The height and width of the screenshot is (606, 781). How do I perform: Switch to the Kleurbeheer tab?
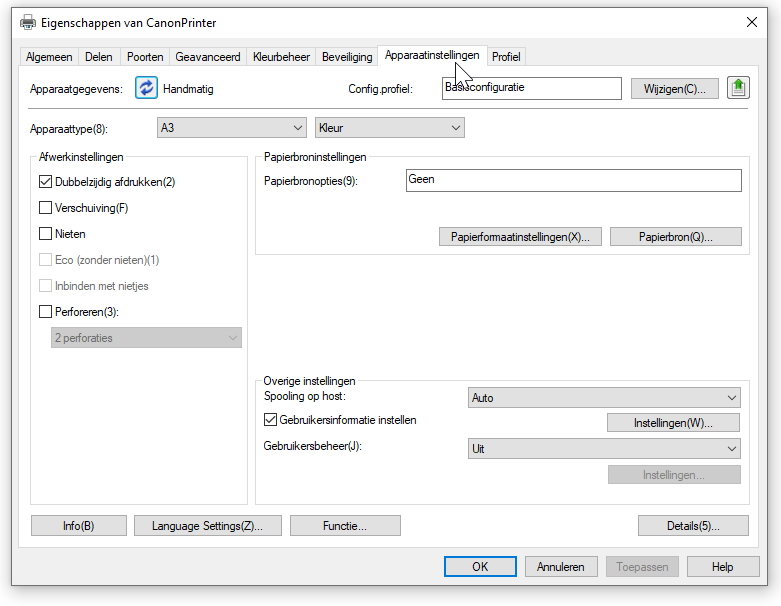(281, 57)
